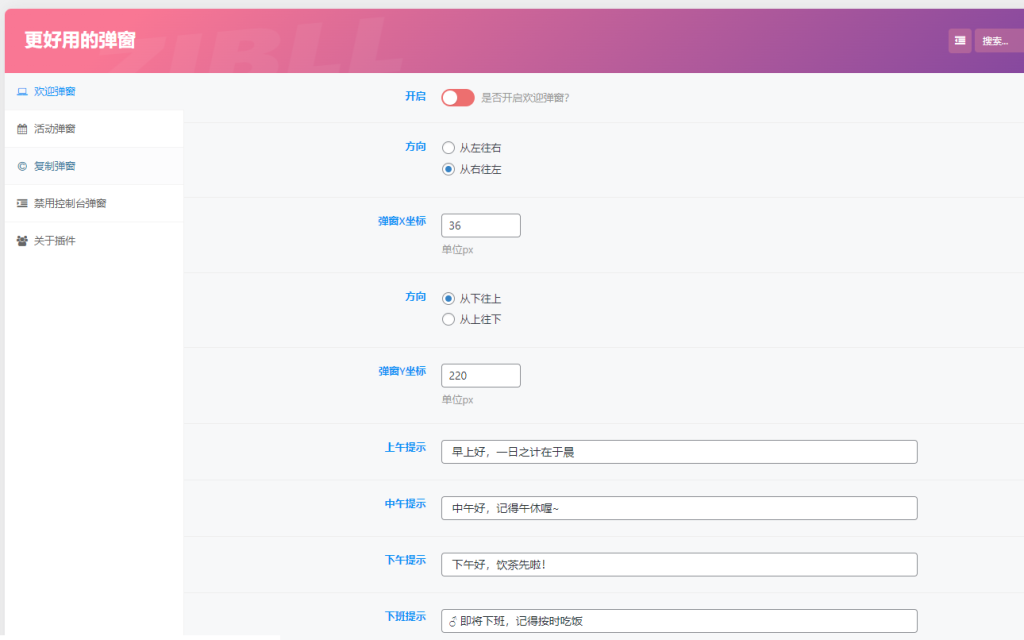Open the 欢迎弹窗 sidebar tab
Image resolution: width=1024 pixels, height=640 pixels.
[94, 91]
